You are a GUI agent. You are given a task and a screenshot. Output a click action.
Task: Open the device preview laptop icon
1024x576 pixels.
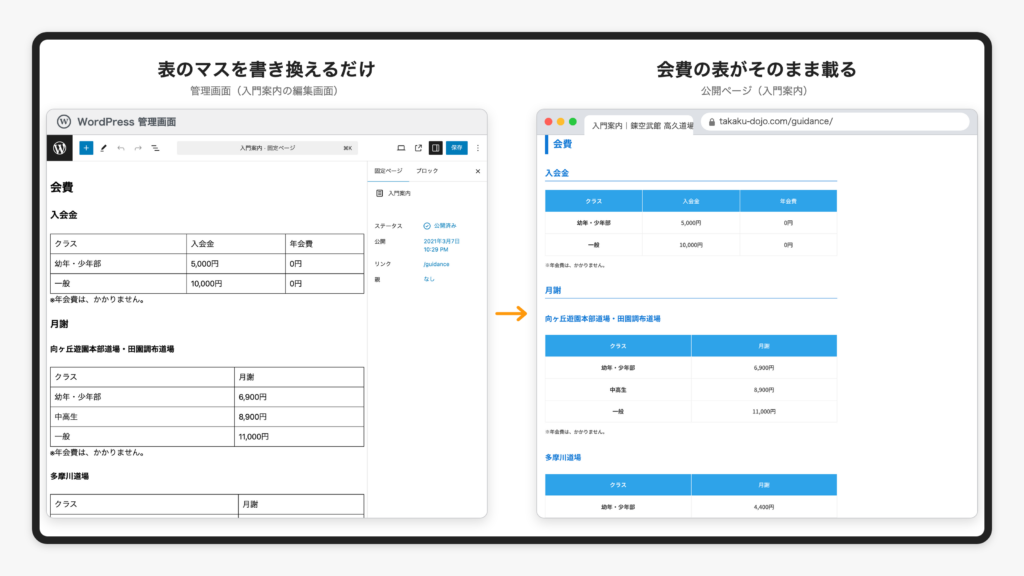click(401, 148)
